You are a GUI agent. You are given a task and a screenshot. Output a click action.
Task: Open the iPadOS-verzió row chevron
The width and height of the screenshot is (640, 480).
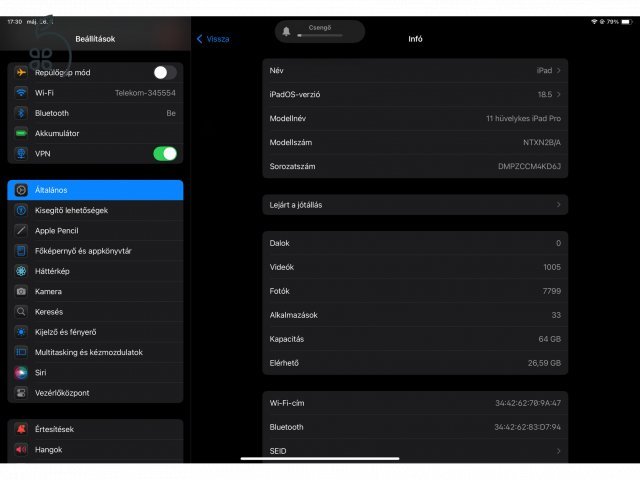(559, 94)
